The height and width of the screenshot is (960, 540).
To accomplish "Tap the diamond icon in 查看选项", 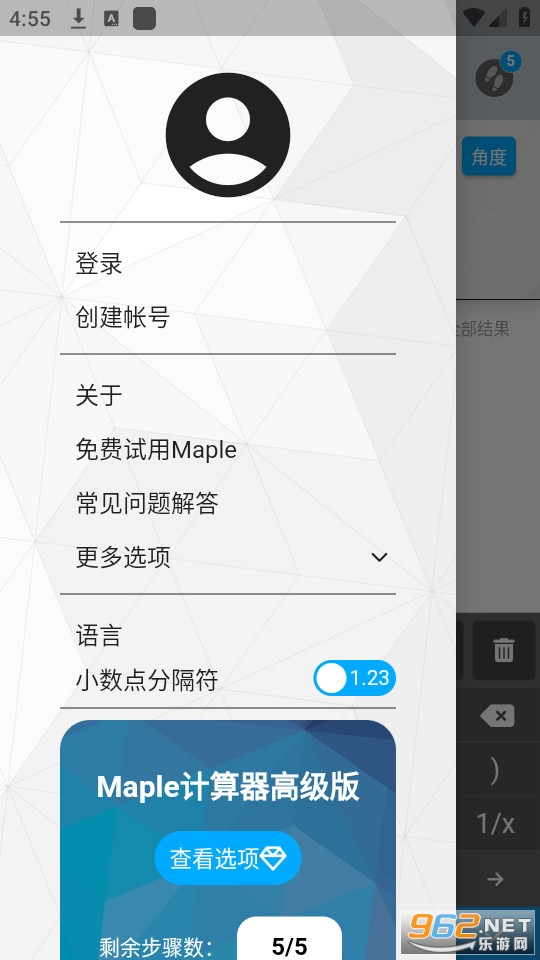I will tap(272, 858).
